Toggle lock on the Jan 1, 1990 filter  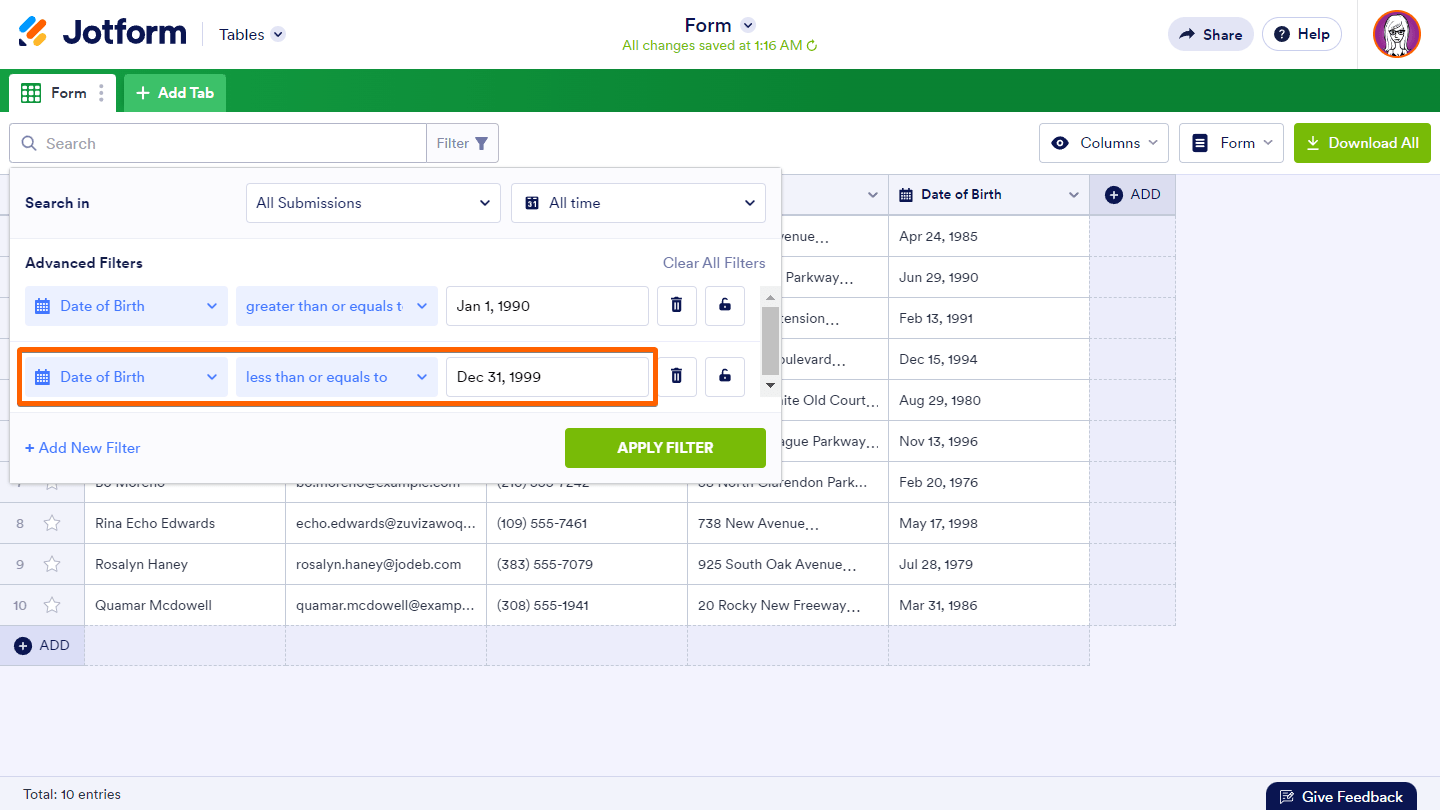pos(725,306)
